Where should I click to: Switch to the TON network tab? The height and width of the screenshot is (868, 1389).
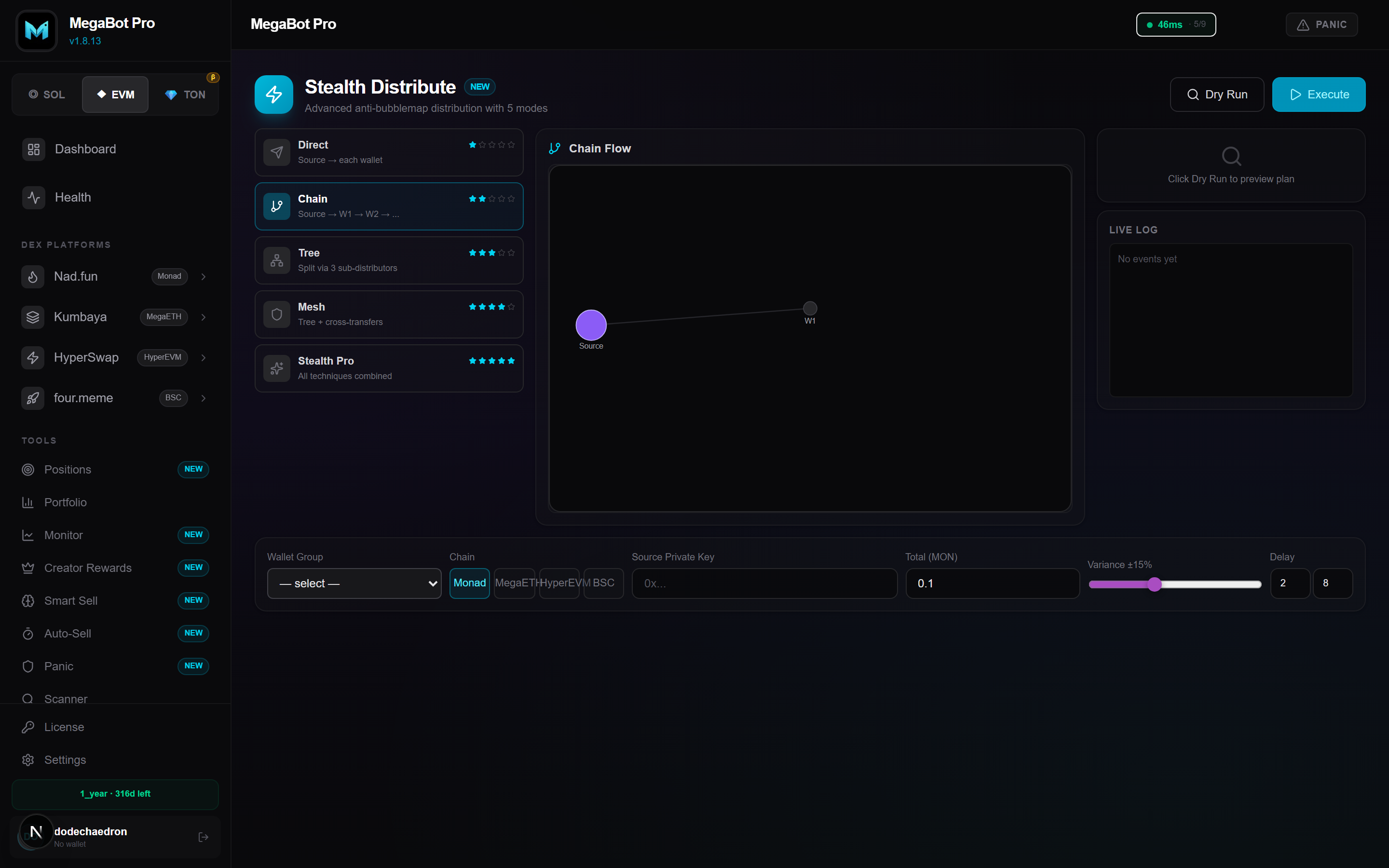(185, 95)
